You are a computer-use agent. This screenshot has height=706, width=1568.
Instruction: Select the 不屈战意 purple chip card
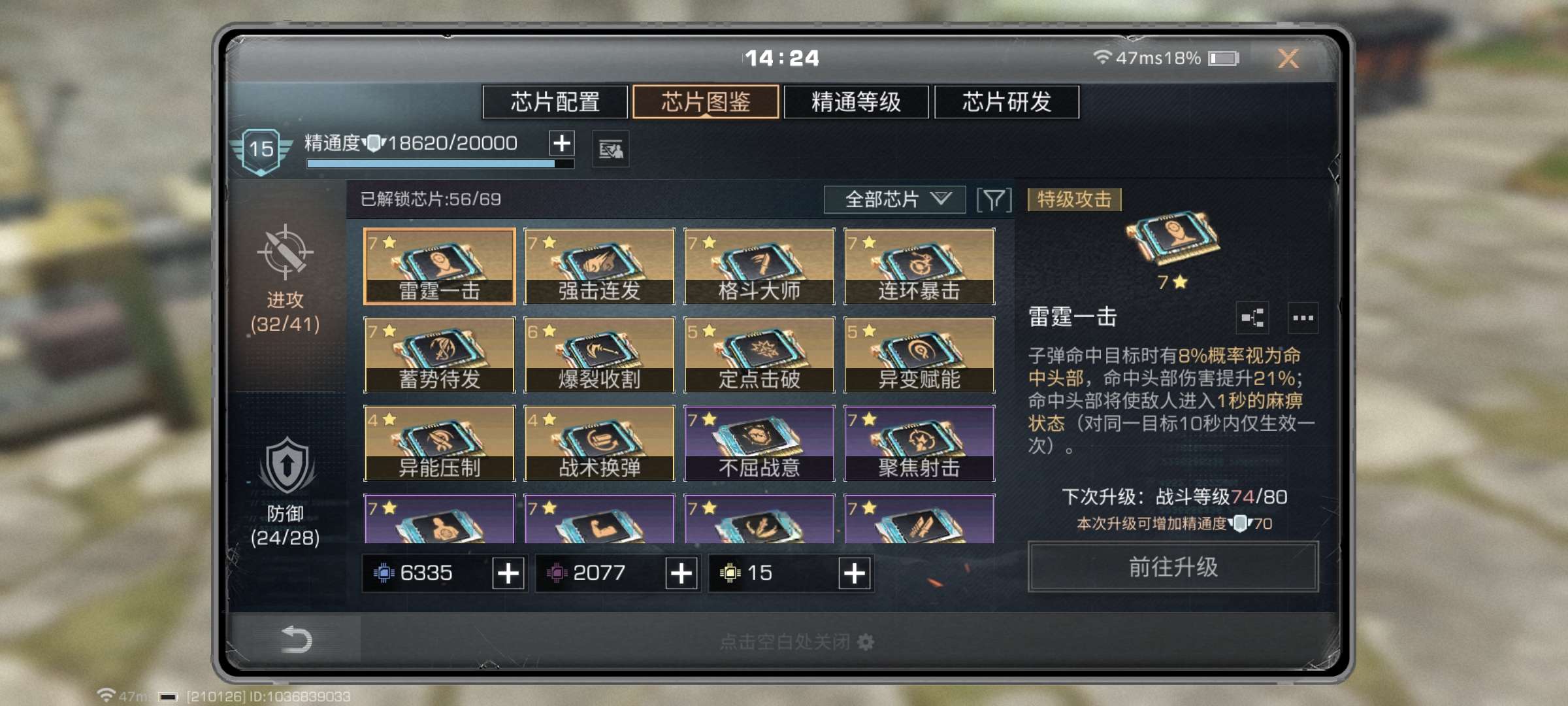point(759,443)
